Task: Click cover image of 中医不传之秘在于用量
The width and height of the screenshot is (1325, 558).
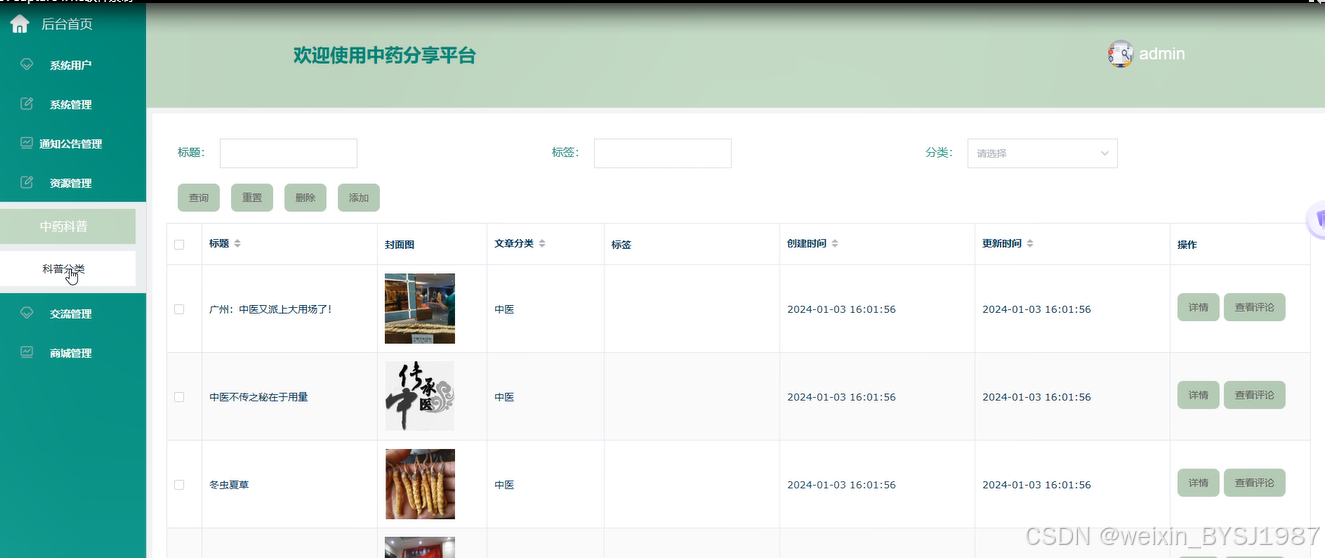Action: tap(420, 396)
